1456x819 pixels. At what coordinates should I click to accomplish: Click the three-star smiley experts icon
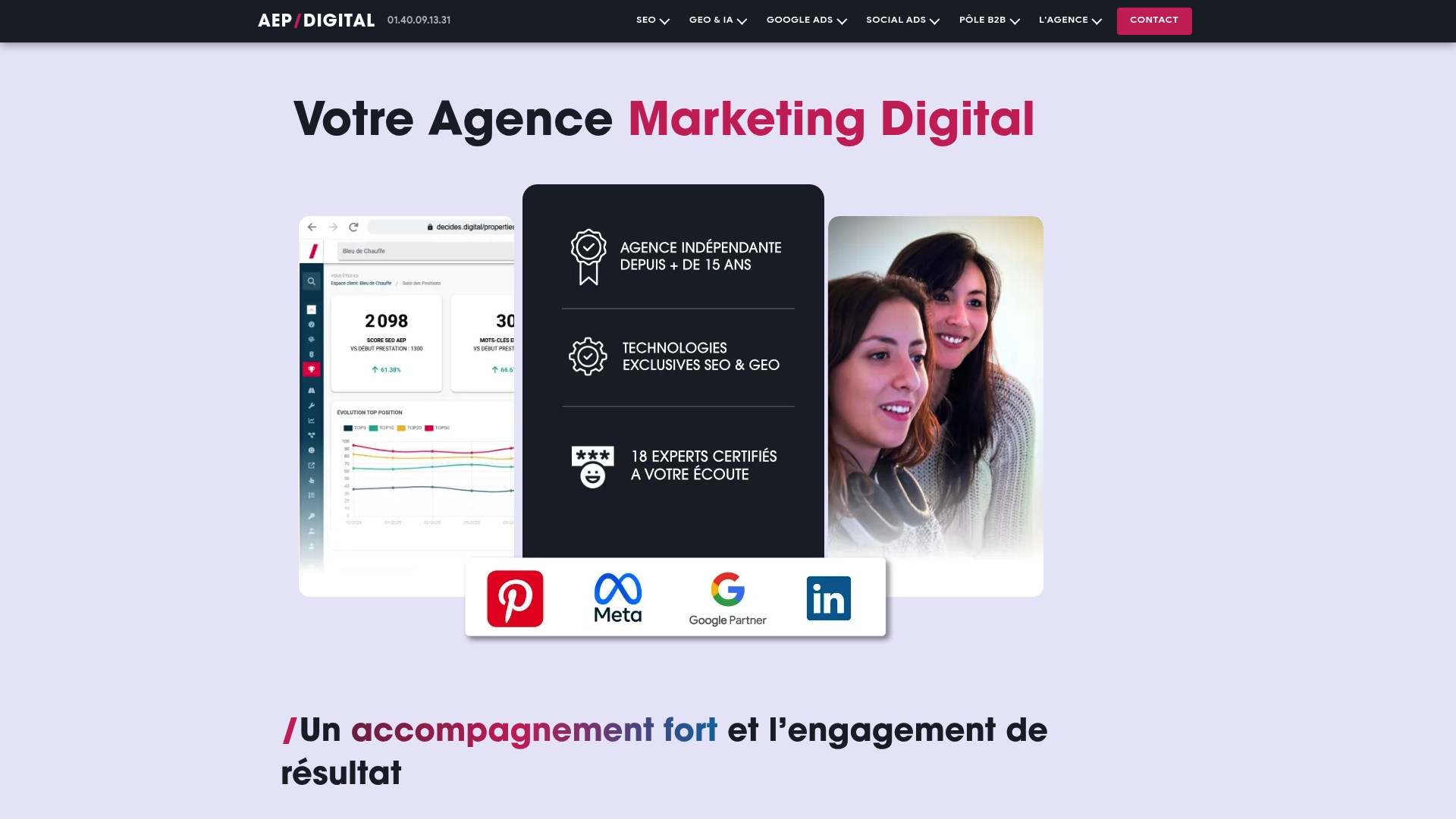[x=592, y=466]
